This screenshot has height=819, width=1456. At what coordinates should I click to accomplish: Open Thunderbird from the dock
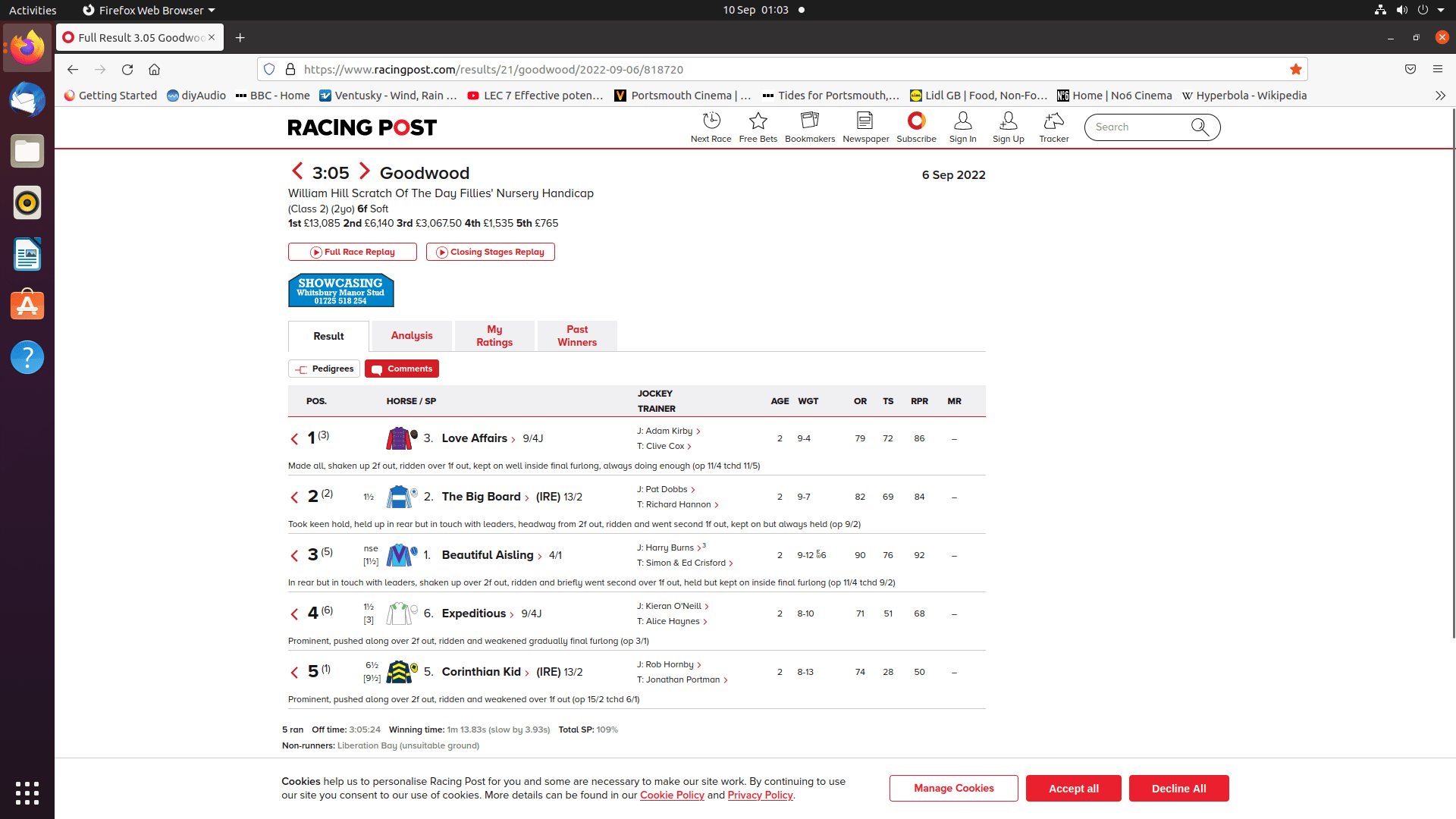click(x=27, y=99)
